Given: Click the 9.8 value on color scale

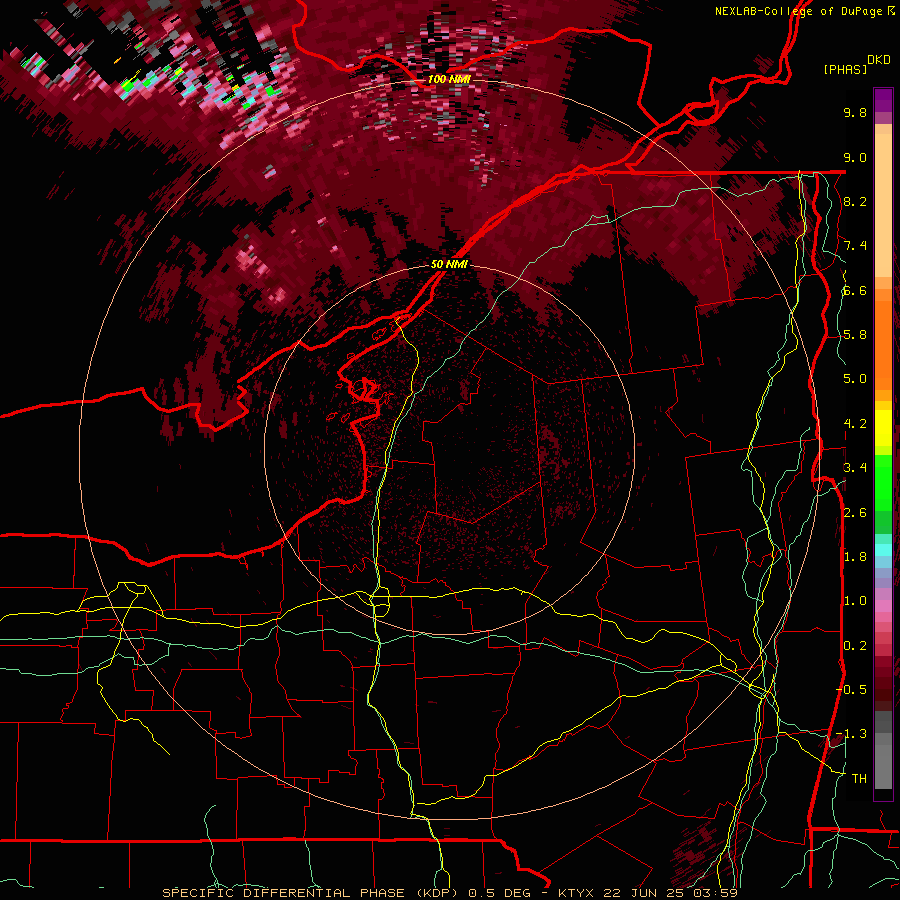Looking at the screenshot, I should (855, 112).
